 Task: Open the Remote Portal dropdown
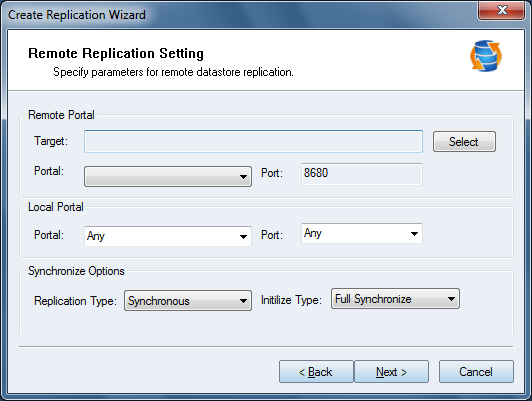point(168,176)
